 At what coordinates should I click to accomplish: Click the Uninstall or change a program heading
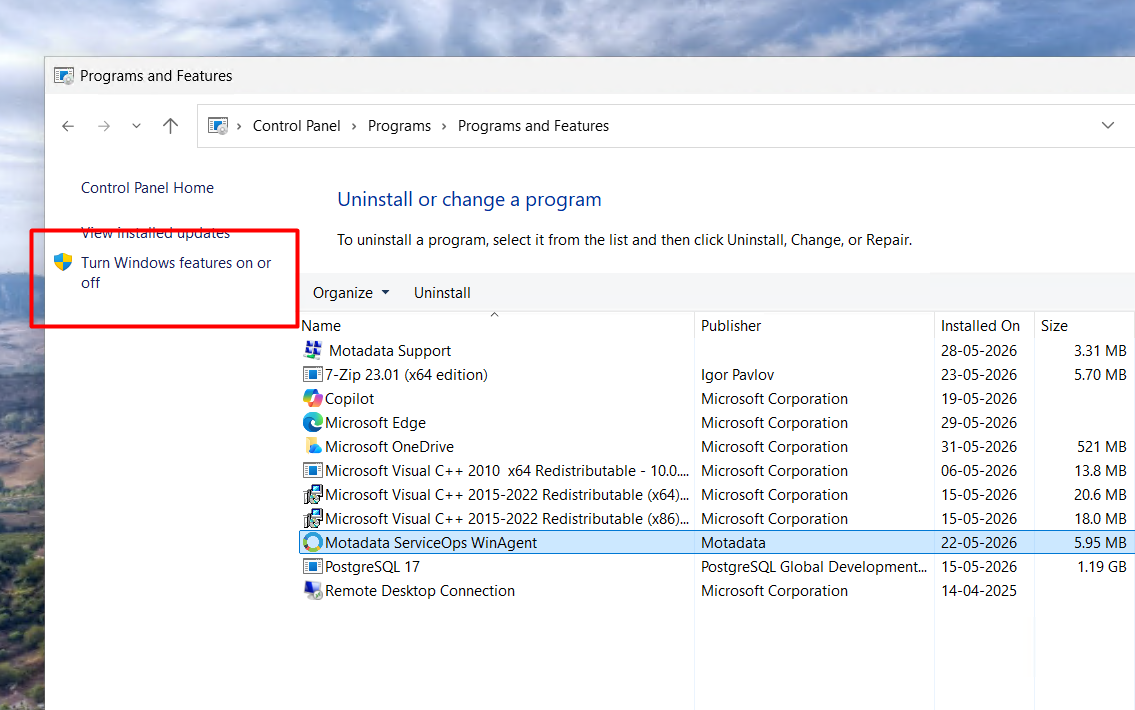469,200
